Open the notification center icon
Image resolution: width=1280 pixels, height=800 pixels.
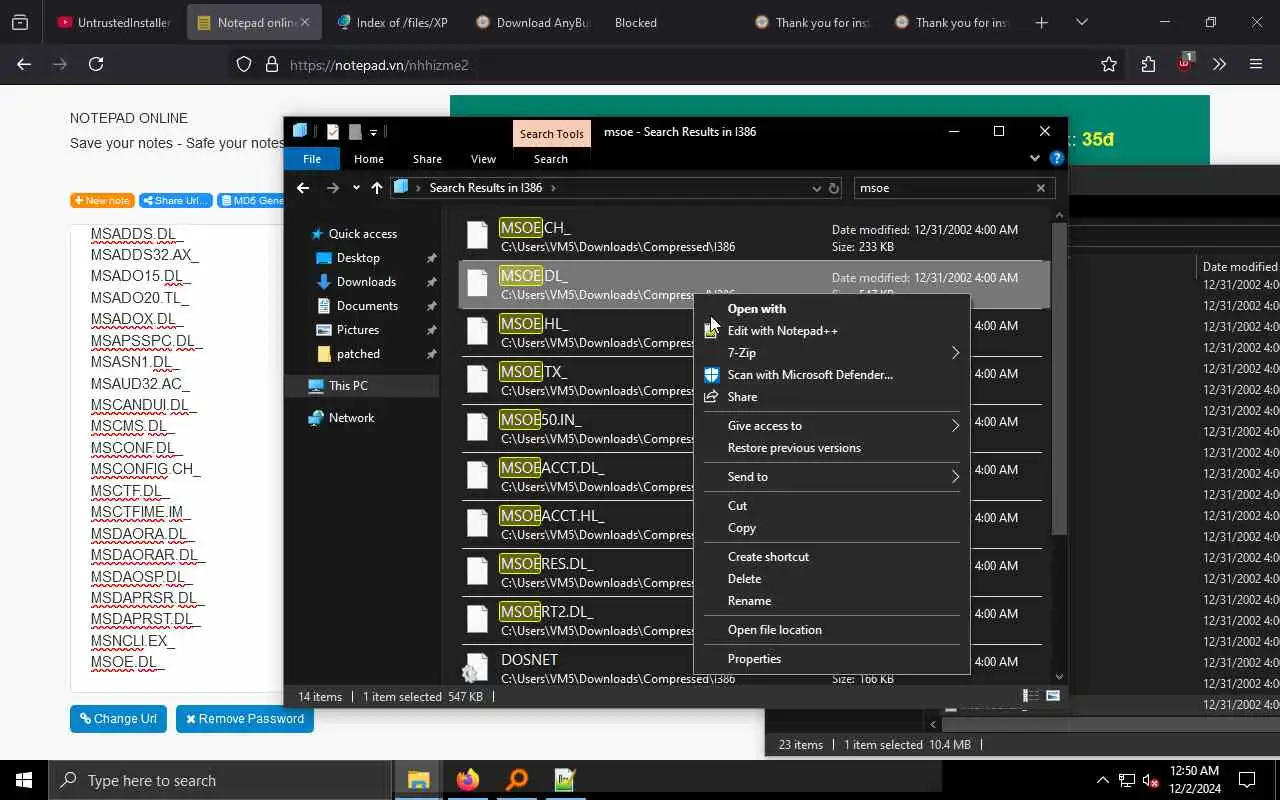tap(1247, 780)
